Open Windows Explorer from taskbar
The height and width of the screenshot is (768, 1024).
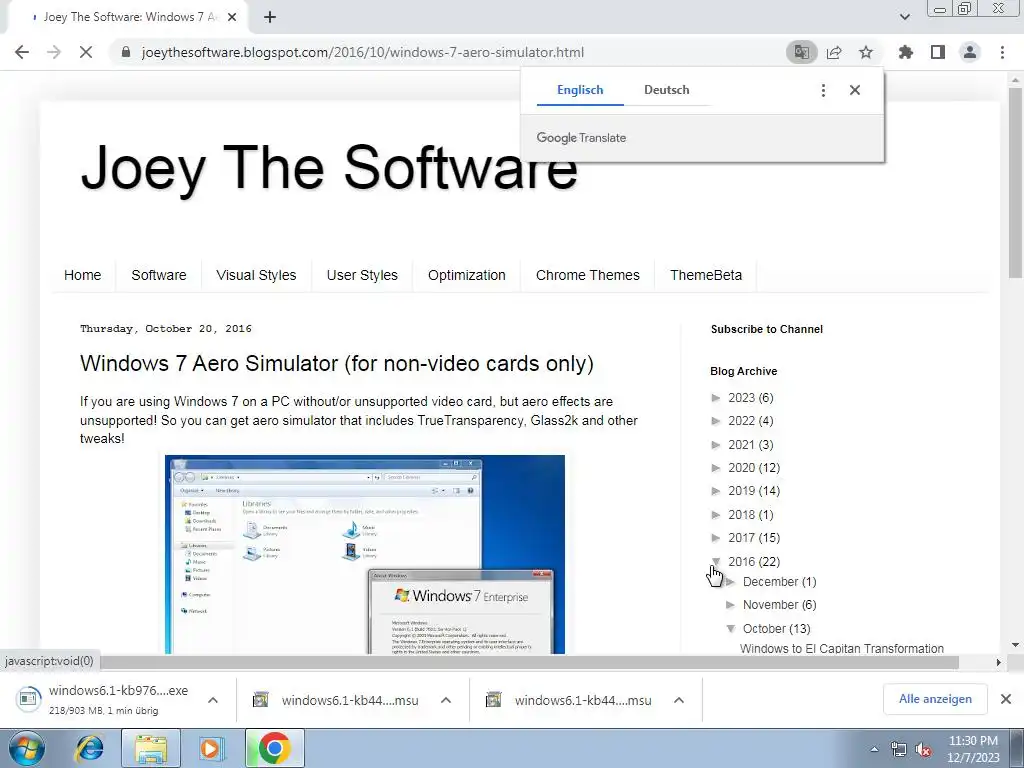point(150,748)
